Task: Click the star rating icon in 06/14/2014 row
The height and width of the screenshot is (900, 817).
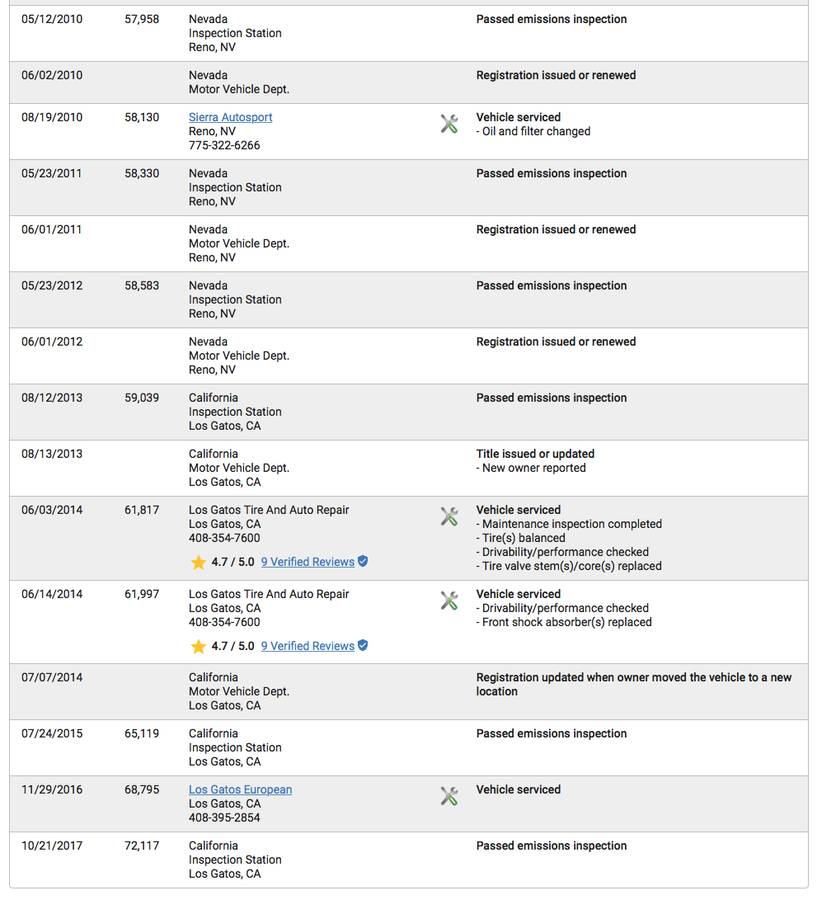Action: [x=198, y=646]
